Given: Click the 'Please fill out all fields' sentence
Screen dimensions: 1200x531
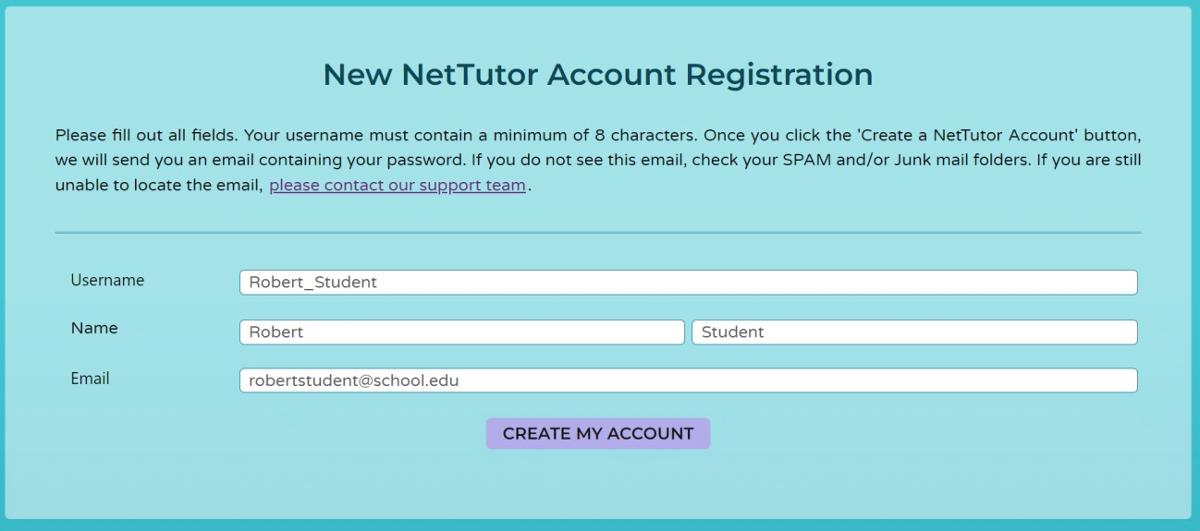Looking at the screenshot, I should tap(146, 134).
